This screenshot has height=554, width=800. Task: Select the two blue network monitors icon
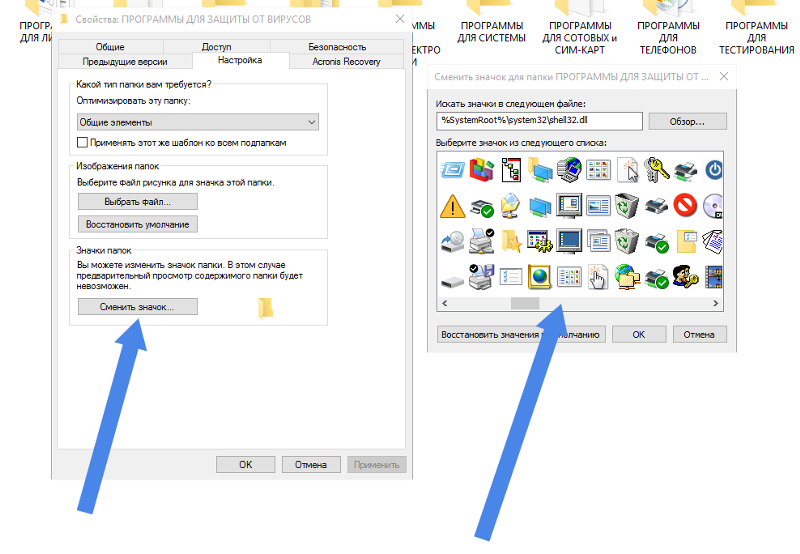coord(540,206)
